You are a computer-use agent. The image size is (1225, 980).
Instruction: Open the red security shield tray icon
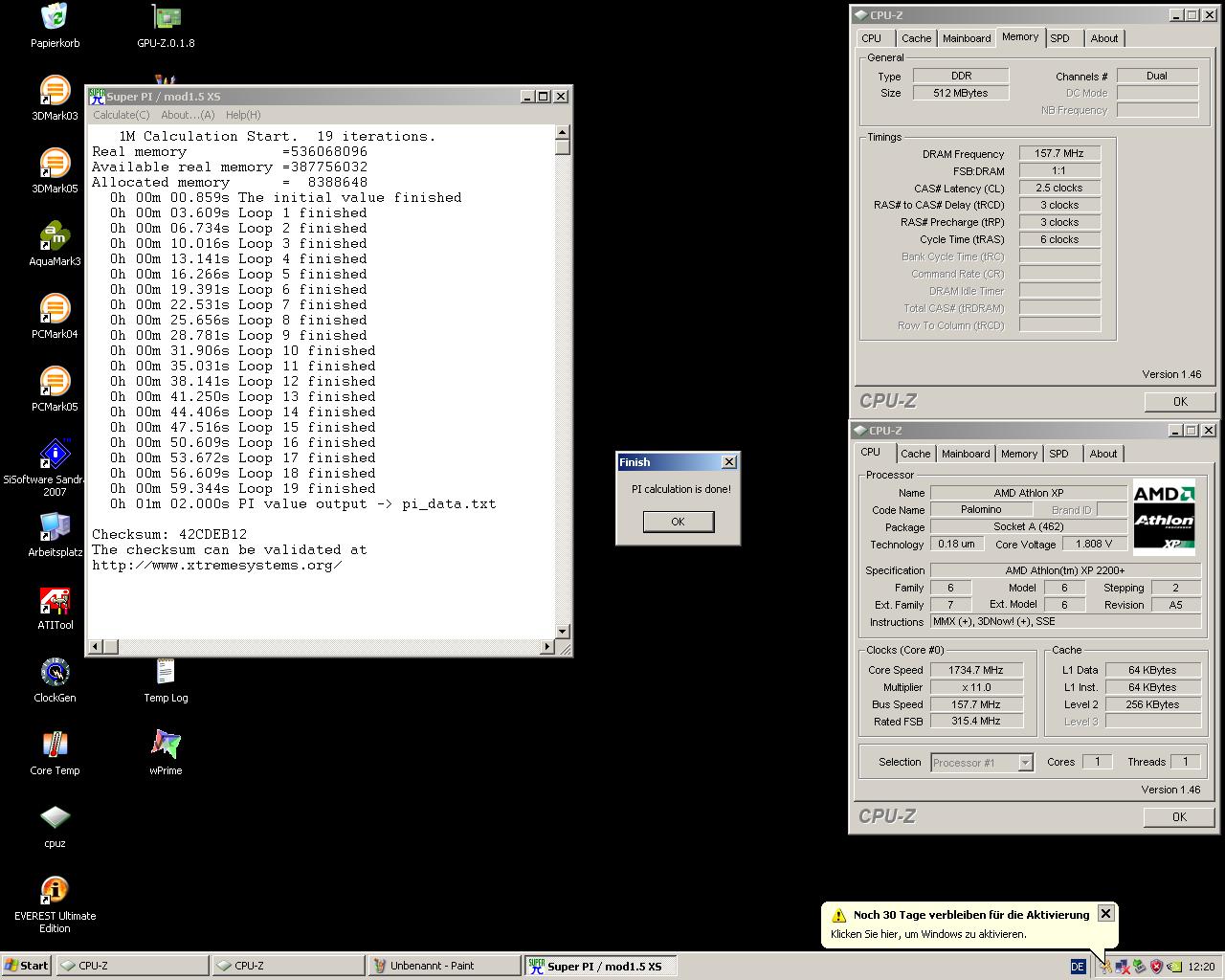(x=1156, y=967)
